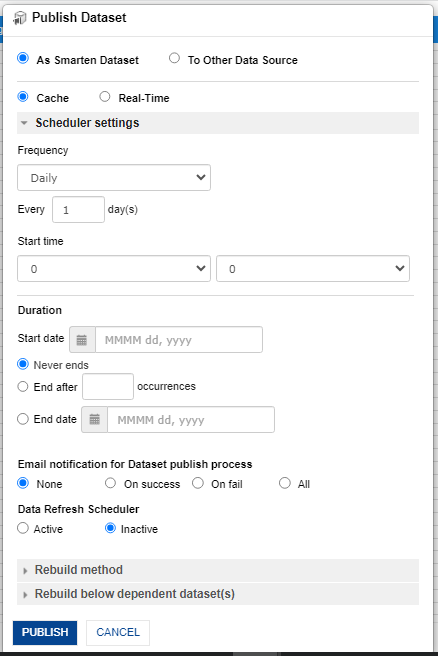Open the Start time minute dropdown
This screenshot has width=438, height=656.
313,269
